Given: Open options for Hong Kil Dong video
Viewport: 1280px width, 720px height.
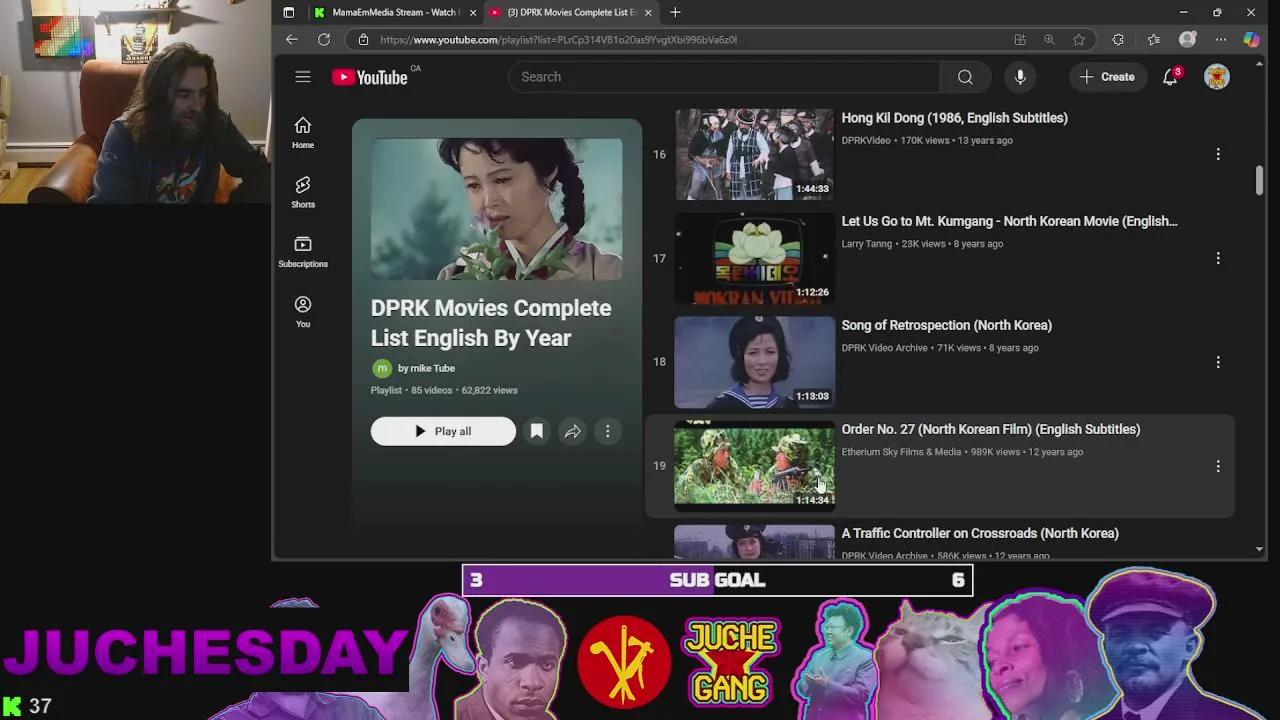Looking at the screenshot, I should (x=1218, y=154).
